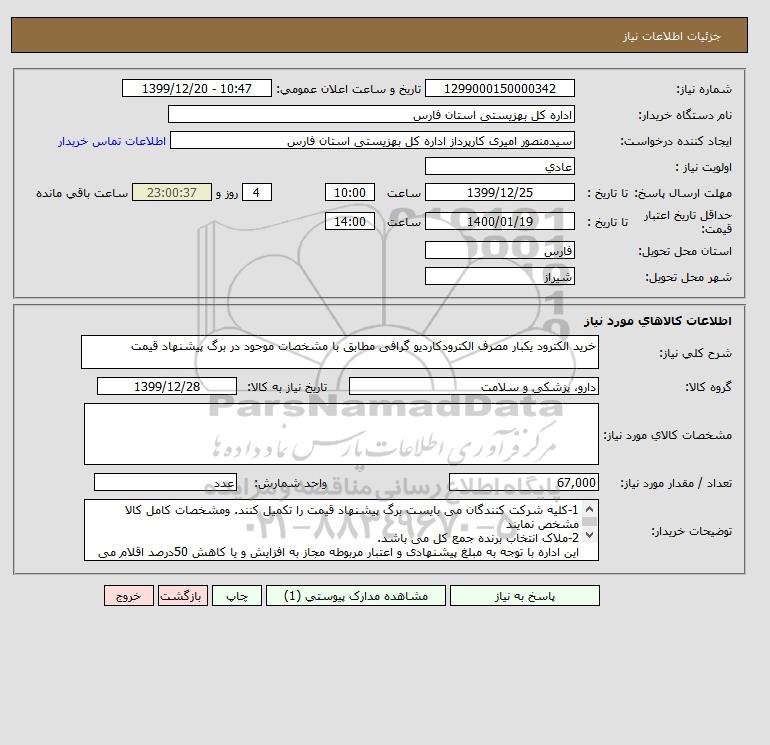Click goods need date 1399/12/28
The image size is (770, 745).
(x=167, y=386)
